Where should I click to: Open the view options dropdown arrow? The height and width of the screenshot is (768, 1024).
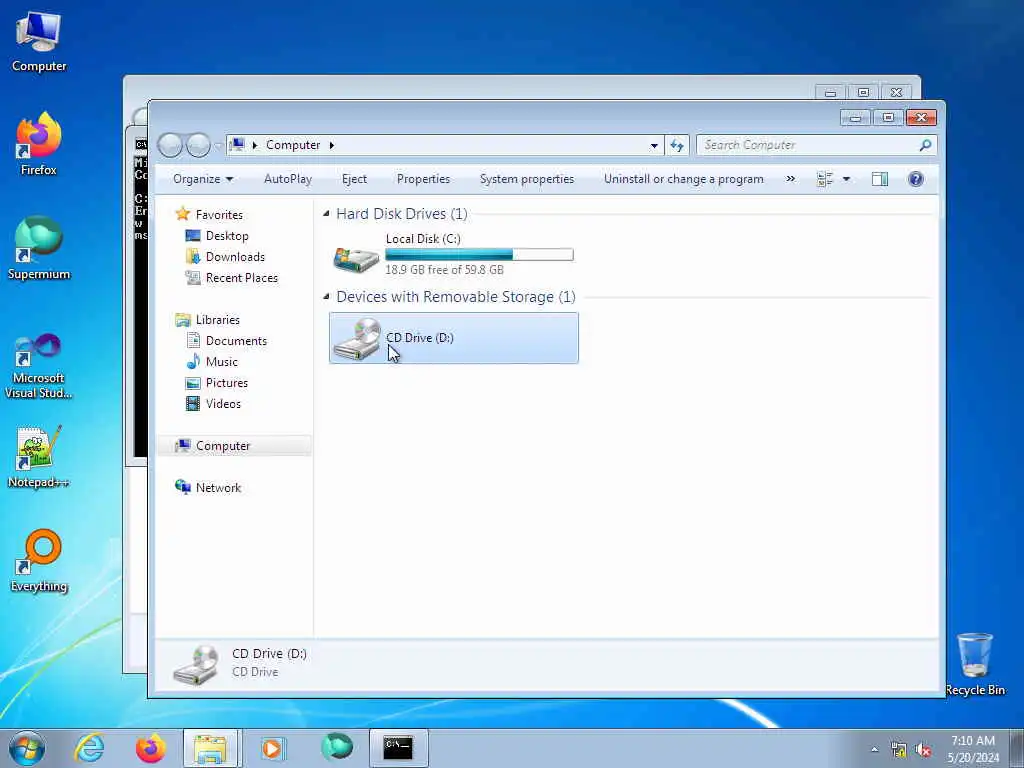pyautogui.click(x=846, y=179)
